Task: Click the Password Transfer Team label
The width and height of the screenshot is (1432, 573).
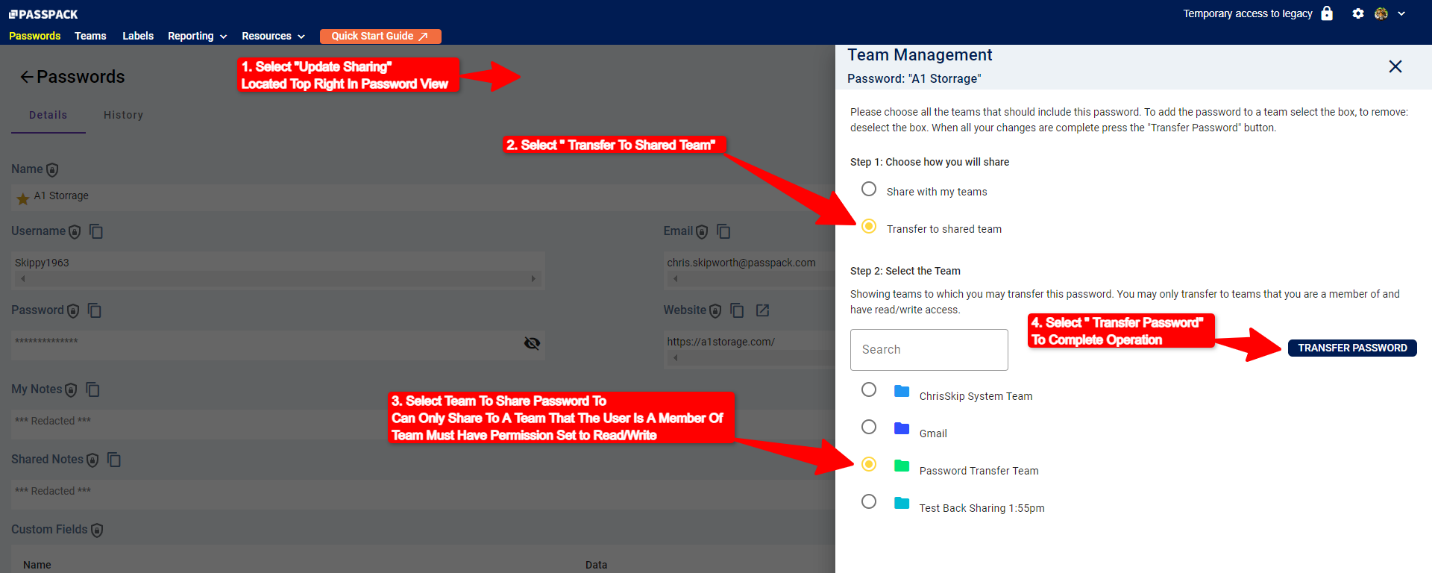Action: point(979,471)
